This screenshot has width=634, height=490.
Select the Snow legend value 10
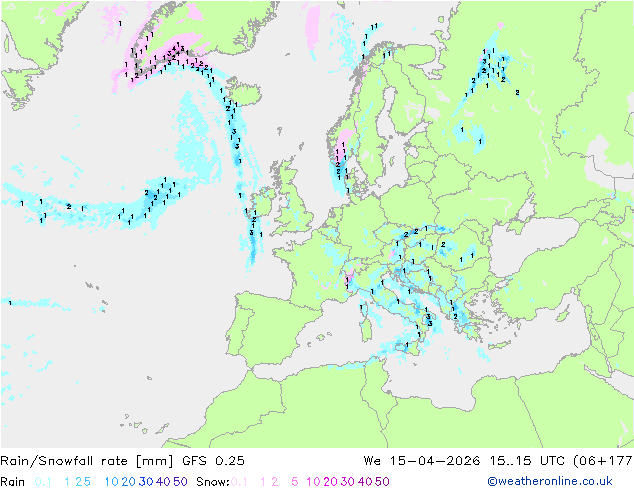pos(313,482)
